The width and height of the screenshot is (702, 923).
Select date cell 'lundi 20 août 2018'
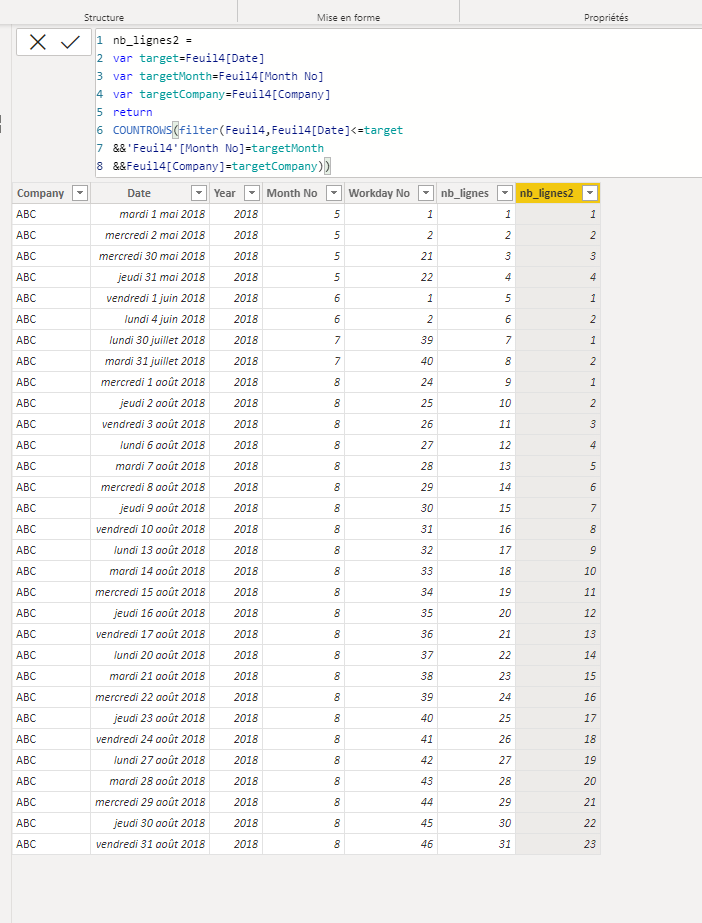(150, 655)
